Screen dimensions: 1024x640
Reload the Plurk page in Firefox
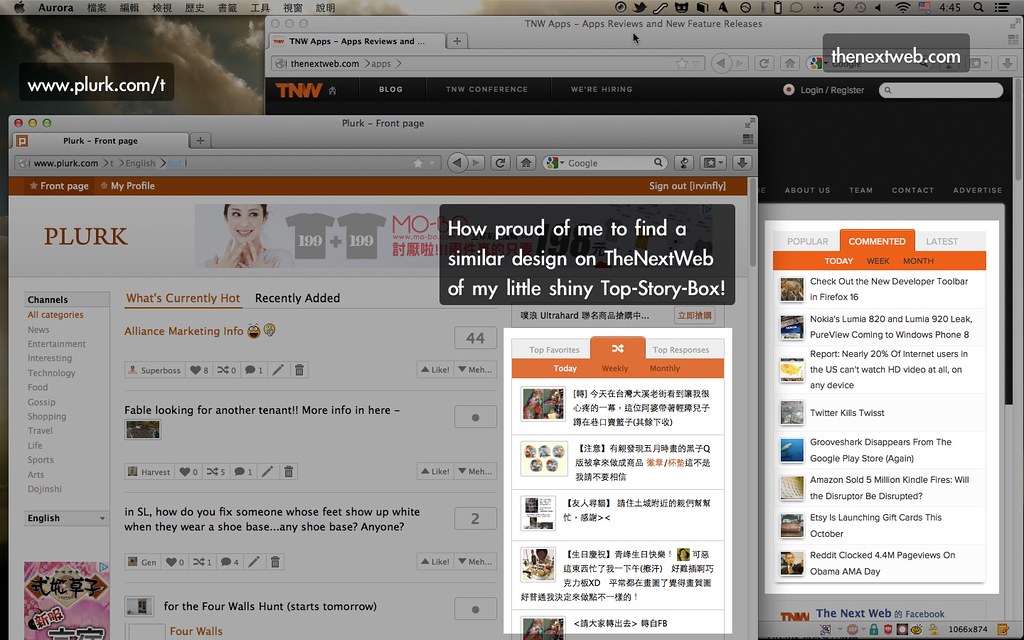coord(502,162)
